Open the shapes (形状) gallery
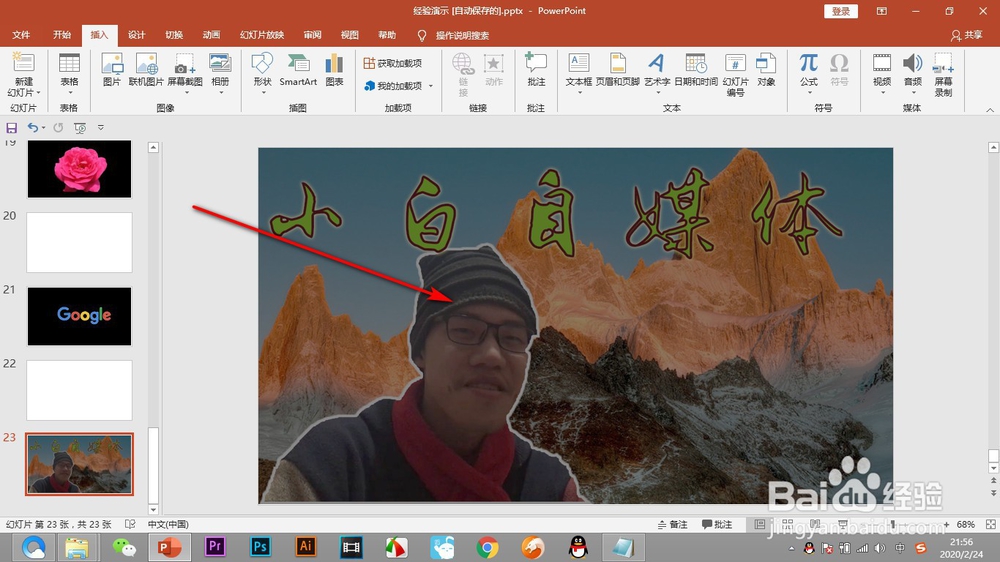 262,73
